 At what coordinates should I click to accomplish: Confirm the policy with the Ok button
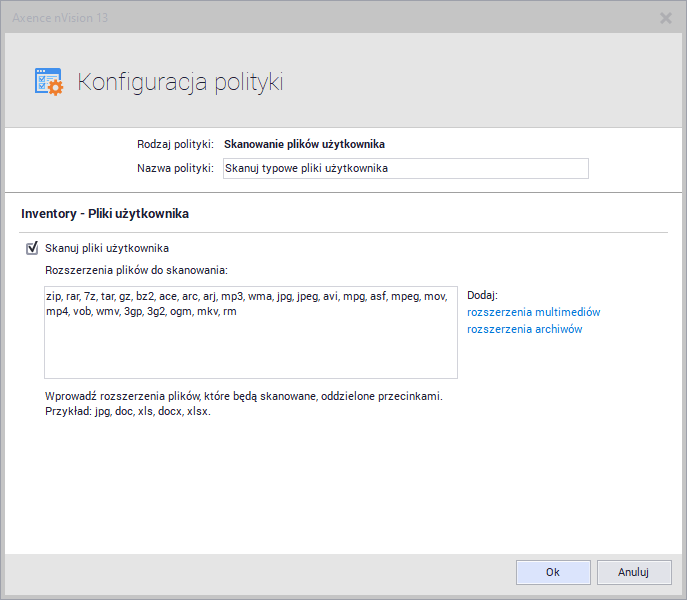pyautogui.click(x=552, y=572)
